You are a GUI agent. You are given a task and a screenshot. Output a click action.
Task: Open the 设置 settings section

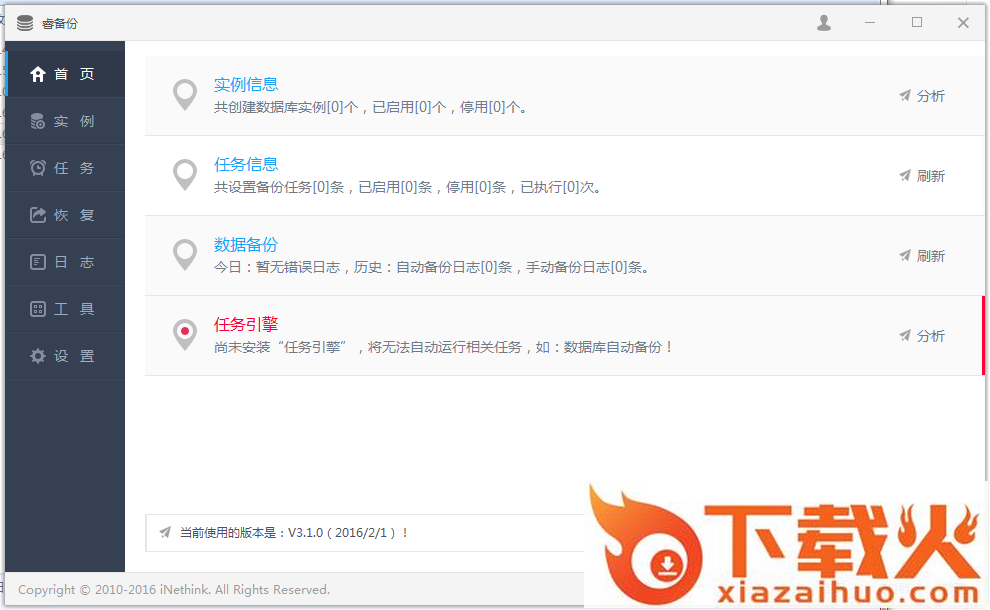(x=64, y=356)
